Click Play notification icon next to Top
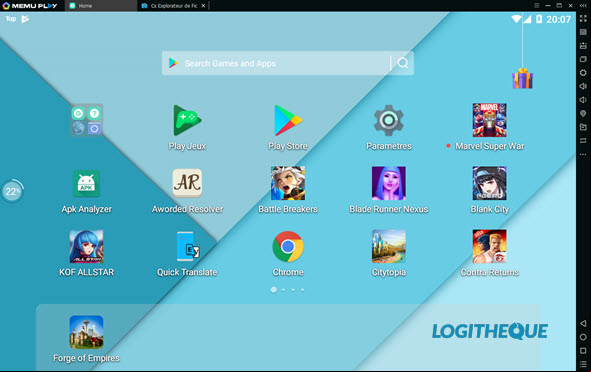 coord(25,19)
